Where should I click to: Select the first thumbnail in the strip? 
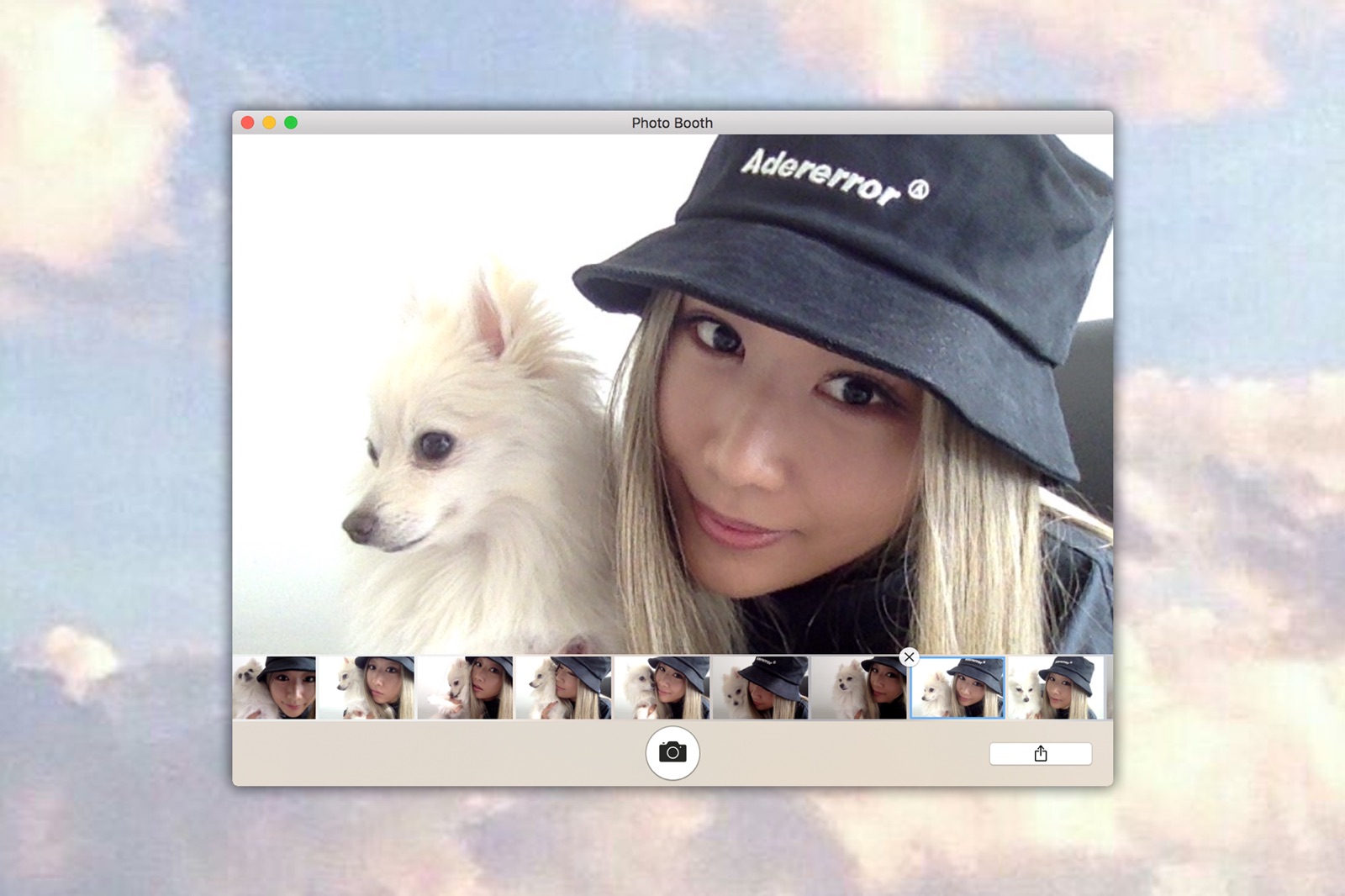pos(275,688)
